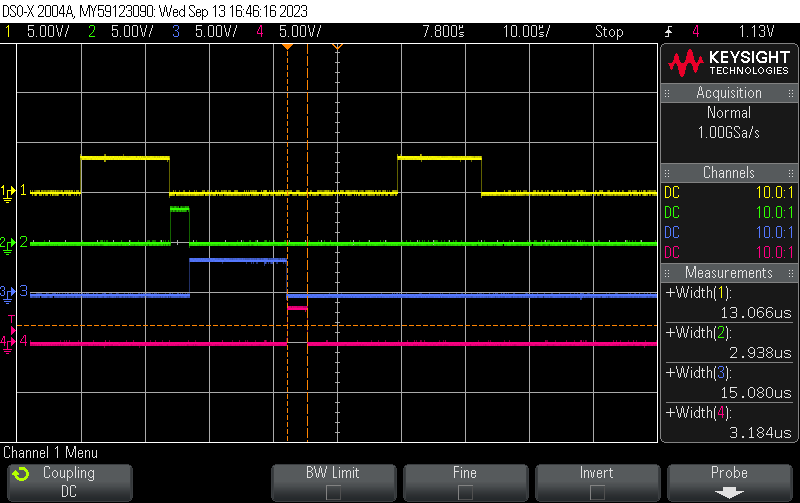Toggle the Invert checkbox
The height and width of the screenshot is (503, 800).
(597, 492)
